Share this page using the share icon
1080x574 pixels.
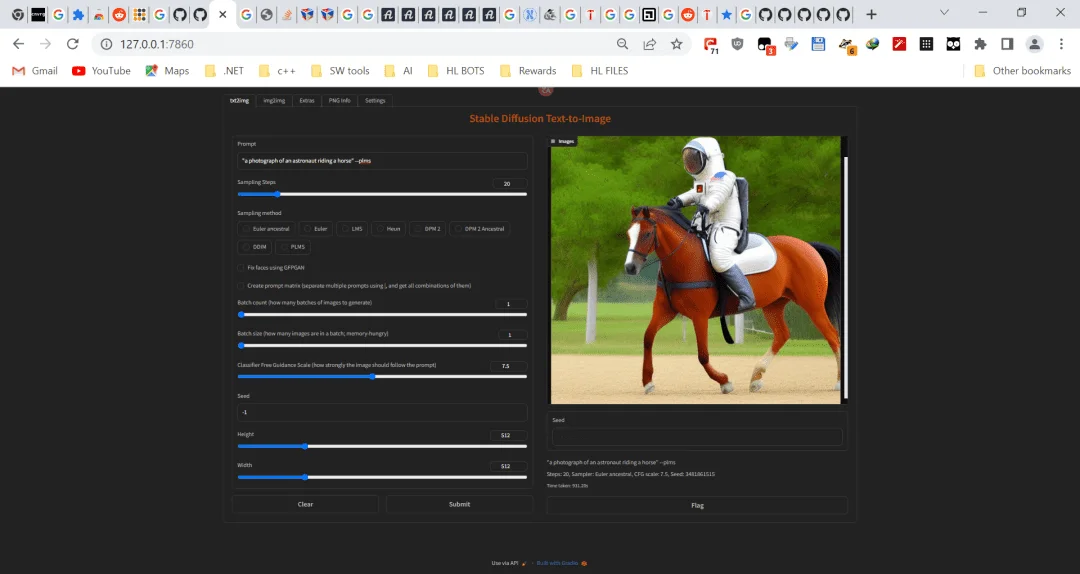(x=650, y=44)
